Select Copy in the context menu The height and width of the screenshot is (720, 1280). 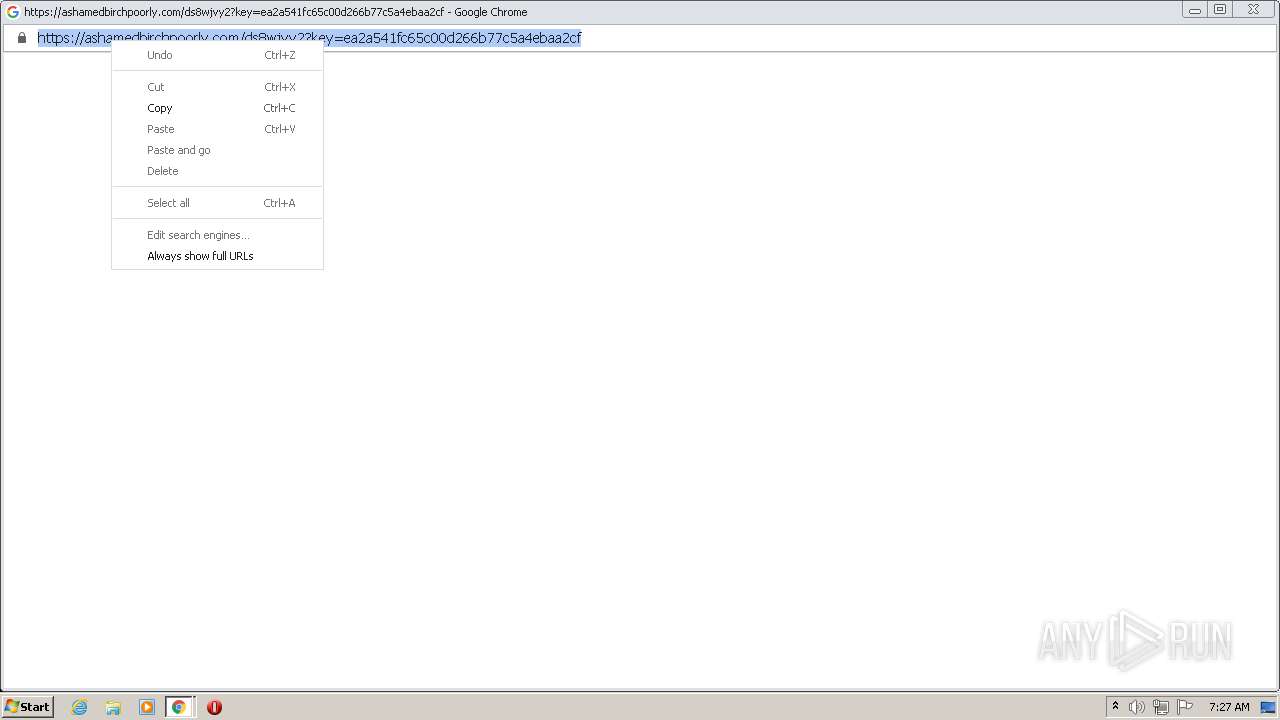217,108
